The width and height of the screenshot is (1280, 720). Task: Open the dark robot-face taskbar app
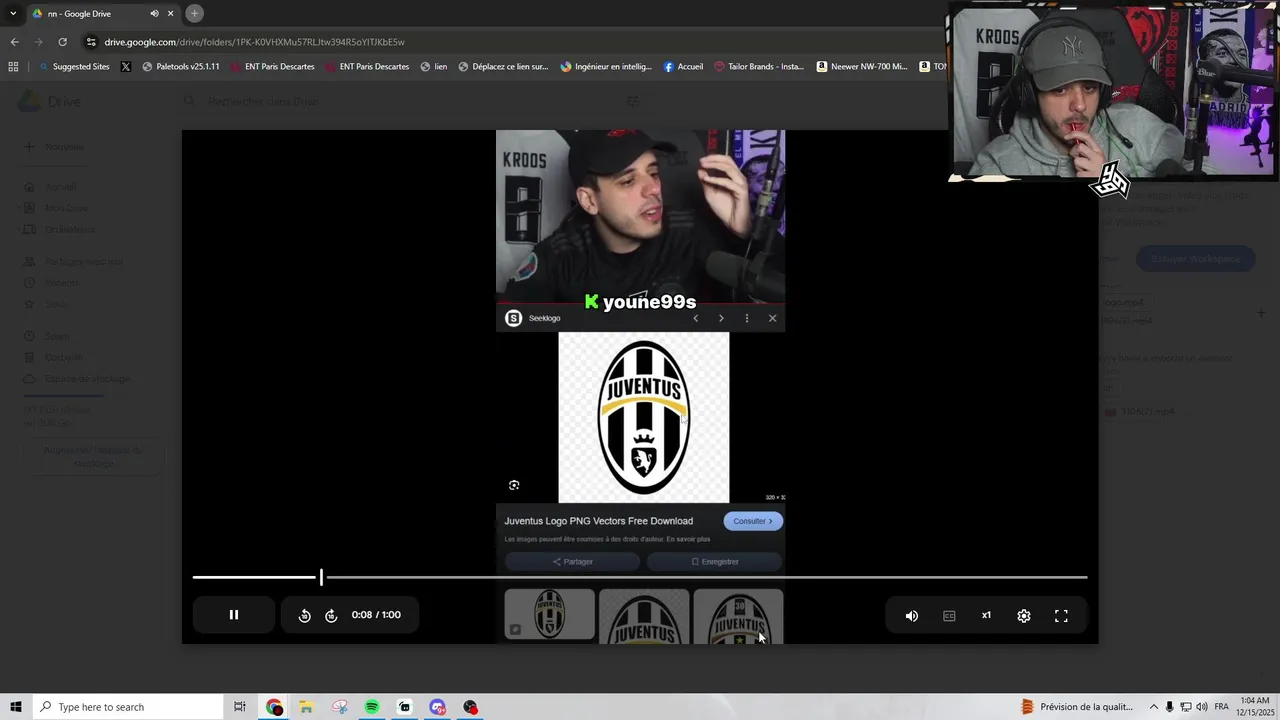[x=405, y=707]
